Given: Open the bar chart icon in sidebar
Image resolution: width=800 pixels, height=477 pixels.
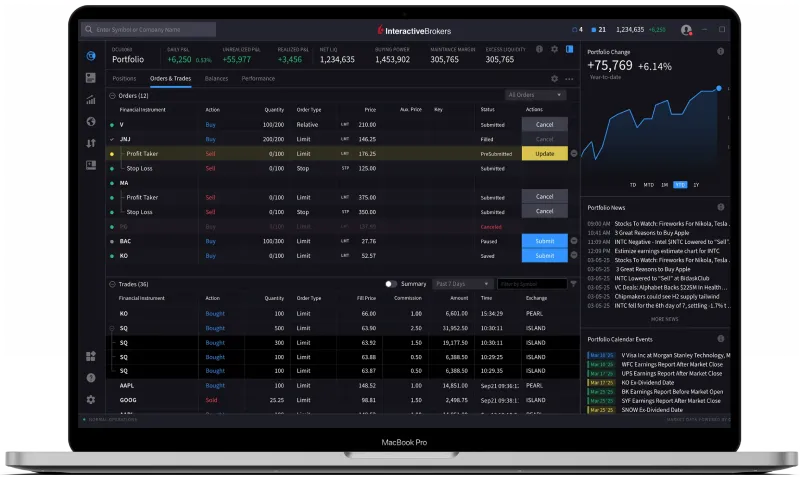Looking at the screenshot, I should pyautogui.click(x=91, y=99).
